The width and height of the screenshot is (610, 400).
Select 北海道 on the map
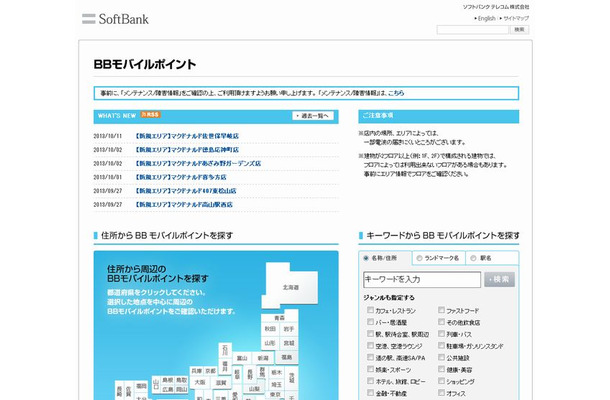(x=291, y=287)
